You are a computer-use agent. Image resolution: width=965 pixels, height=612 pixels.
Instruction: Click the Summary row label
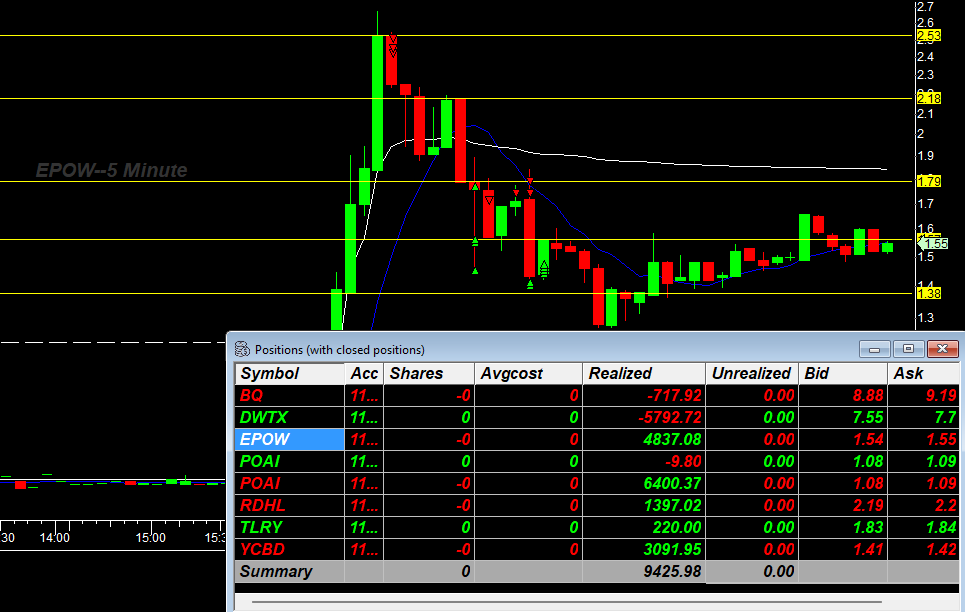tap(276, 571)
